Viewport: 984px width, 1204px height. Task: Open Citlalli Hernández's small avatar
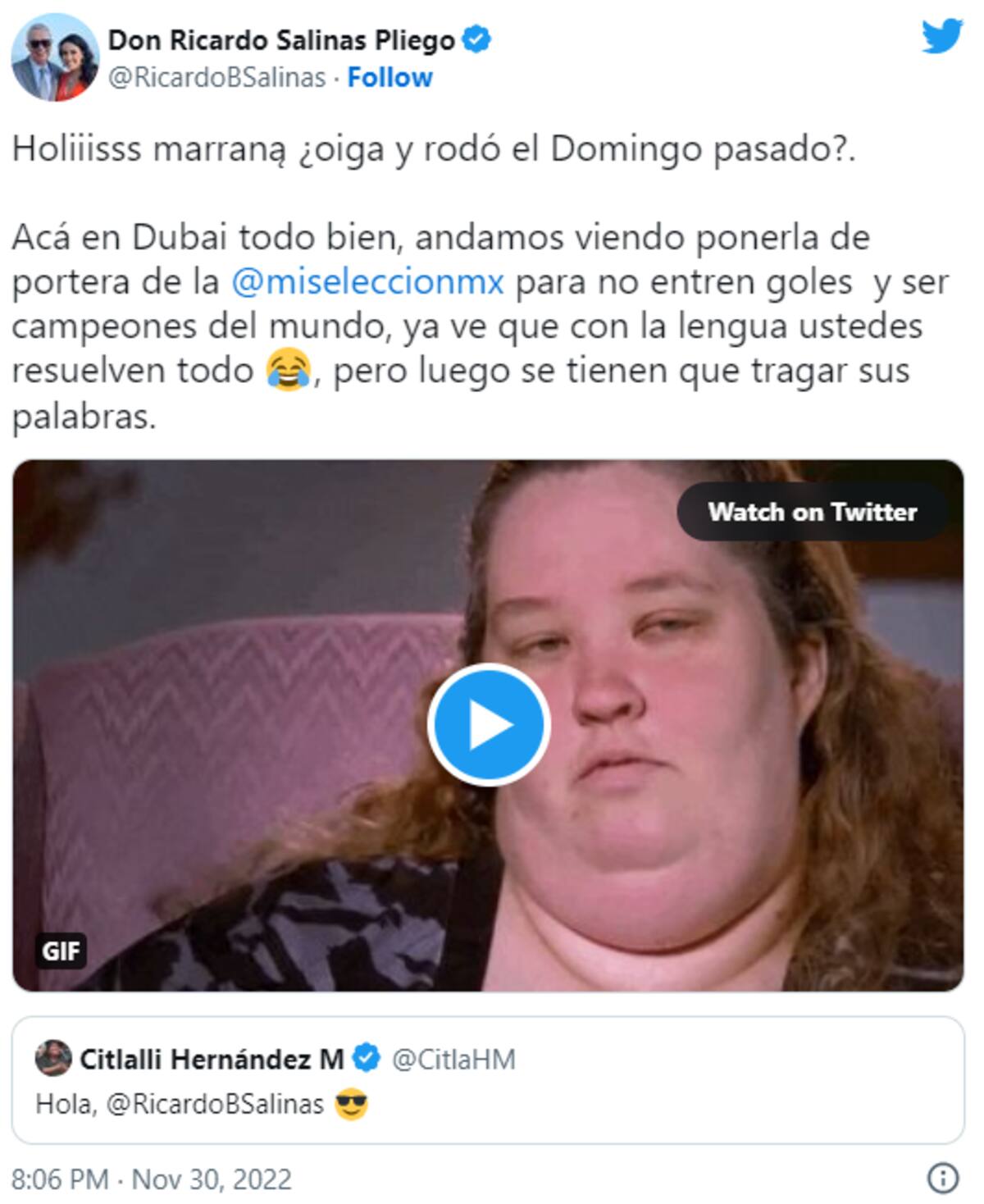click(53, 1058)
